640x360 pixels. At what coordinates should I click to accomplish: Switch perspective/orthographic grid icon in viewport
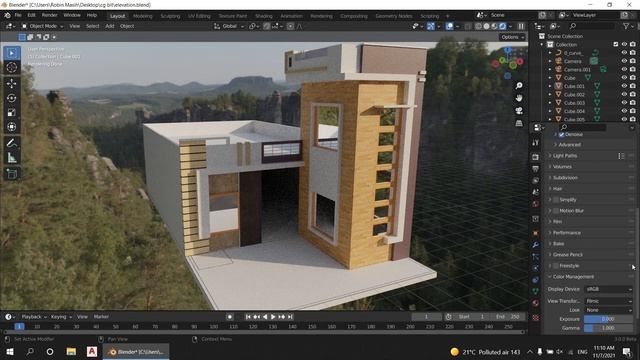tap(519, 123)
